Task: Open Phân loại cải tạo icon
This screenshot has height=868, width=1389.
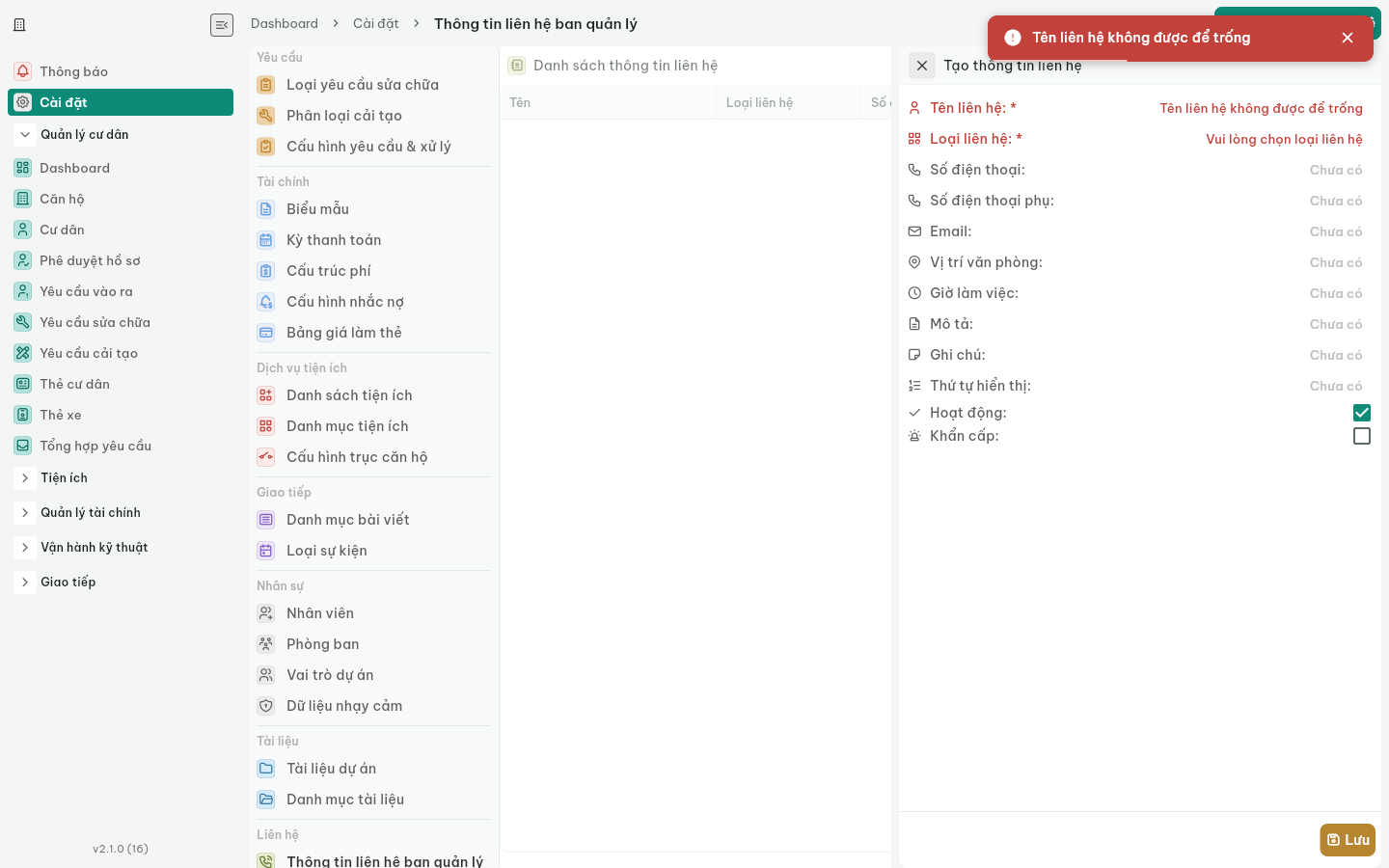Action: pyautogui.click(x=266, y=116)
